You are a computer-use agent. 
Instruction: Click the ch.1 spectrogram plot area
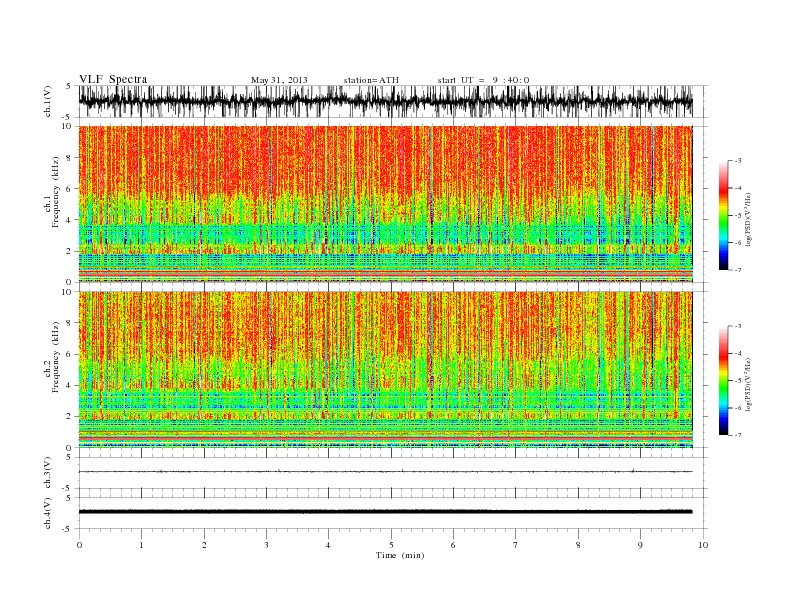385,204
